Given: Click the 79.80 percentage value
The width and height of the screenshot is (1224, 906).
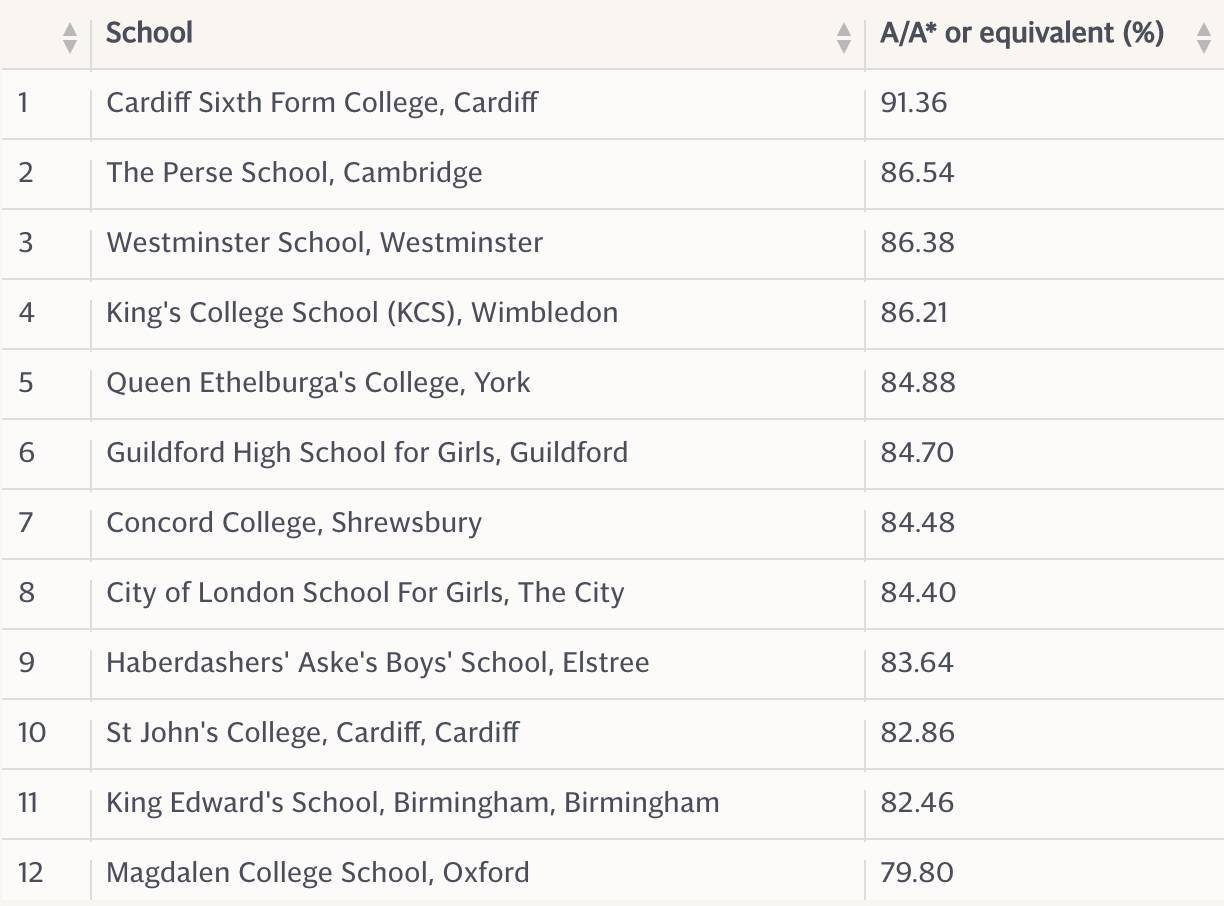Looking at the screenshot, I should coord(917,873).
